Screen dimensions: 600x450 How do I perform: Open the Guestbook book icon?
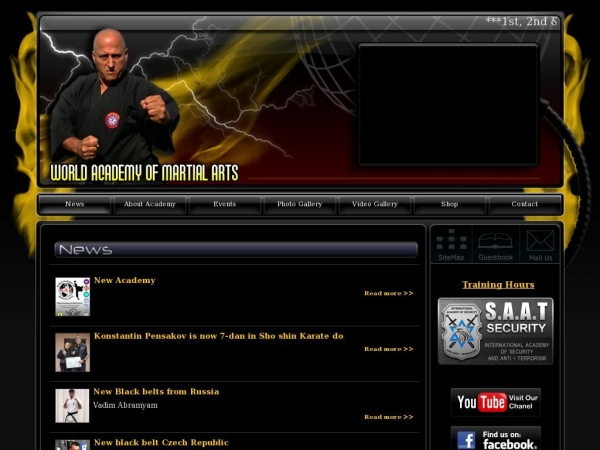(495, 245)
